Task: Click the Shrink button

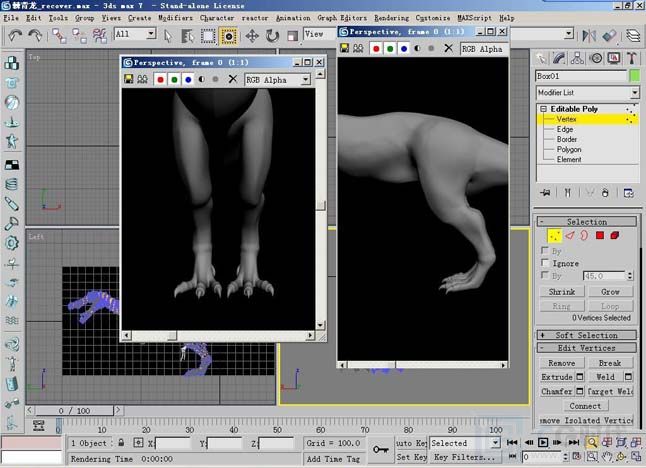Action: [562, 292]
